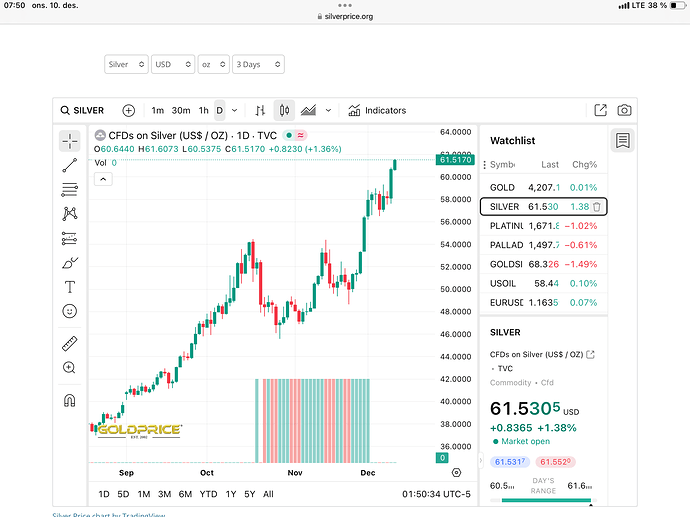690x517 pixels.
Task: Toggle the candlestick chart style button
Action: pos(283,110)
